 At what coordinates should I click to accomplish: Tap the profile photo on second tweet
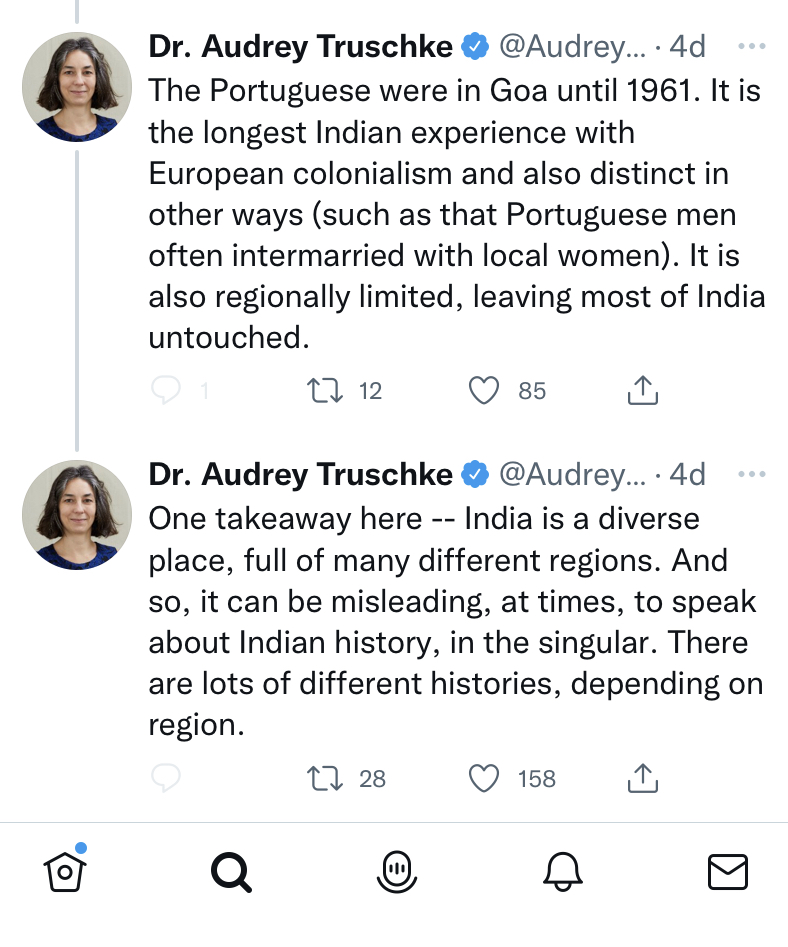coord(77,514)
